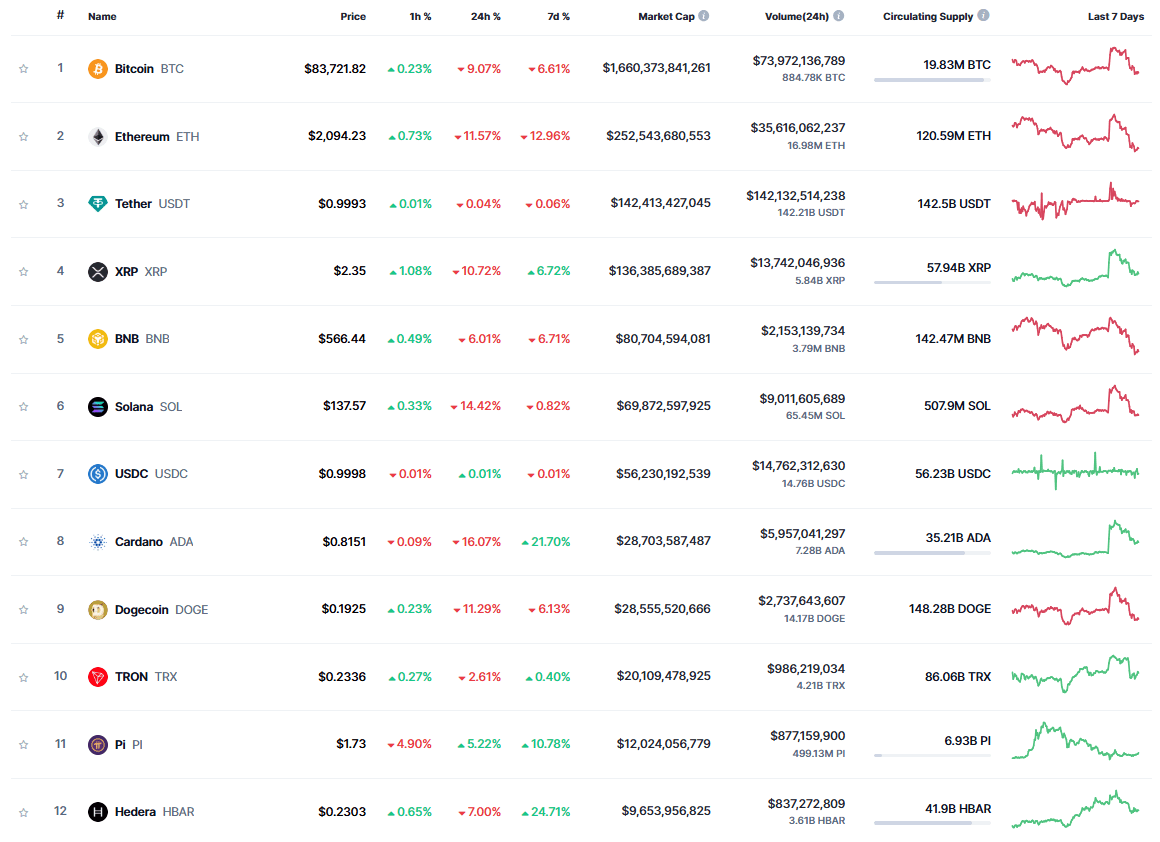This screenshot has width=1160, height=842.
Task: Click Bitcoin's Last 7 Days sparkline chart
Action: pyautogui.click(x=1075, y=68)
